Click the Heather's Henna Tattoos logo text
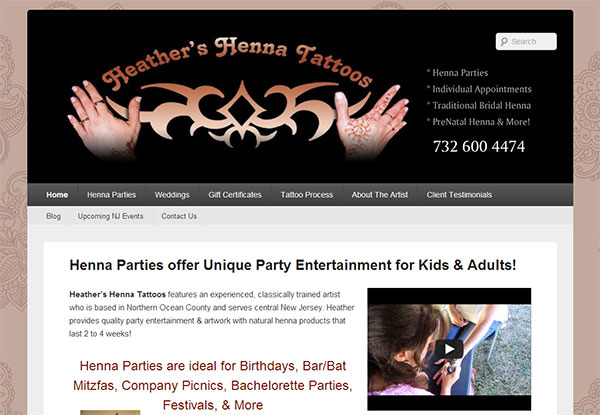600x415 pixels. tap(237, 61)
